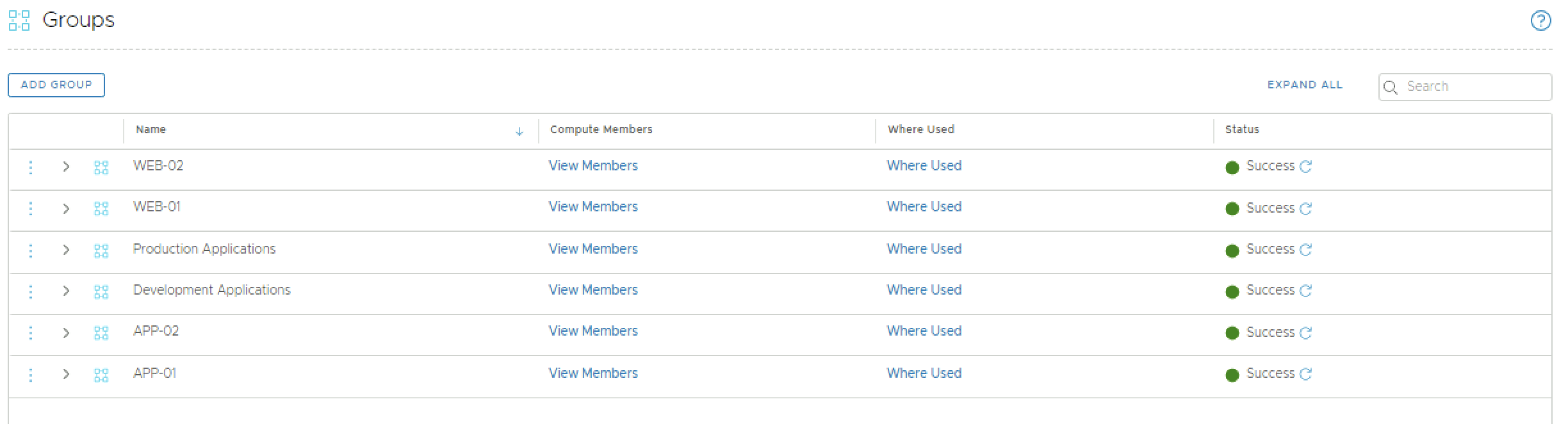Open three-dot actions menu for APP-02
1568x424 pixels.
pos(30,332)
